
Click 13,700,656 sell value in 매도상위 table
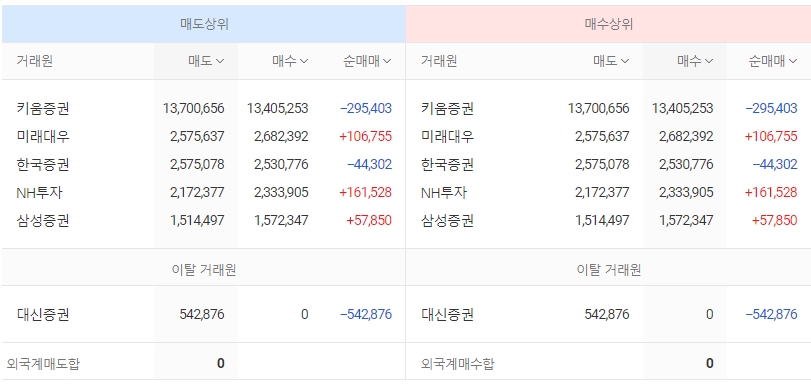tap(193, 109)
